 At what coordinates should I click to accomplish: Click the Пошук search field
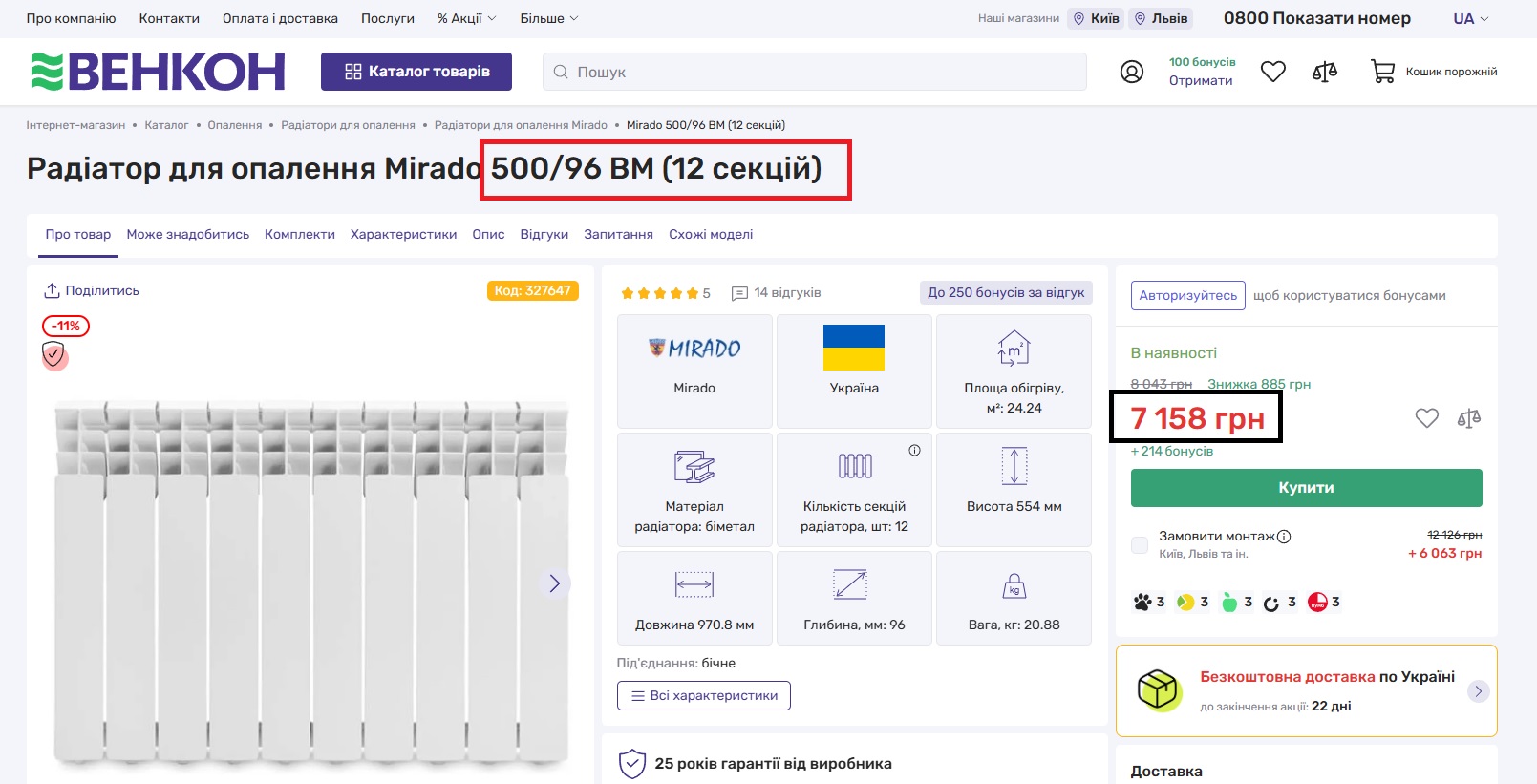click(x=815, y=72)
